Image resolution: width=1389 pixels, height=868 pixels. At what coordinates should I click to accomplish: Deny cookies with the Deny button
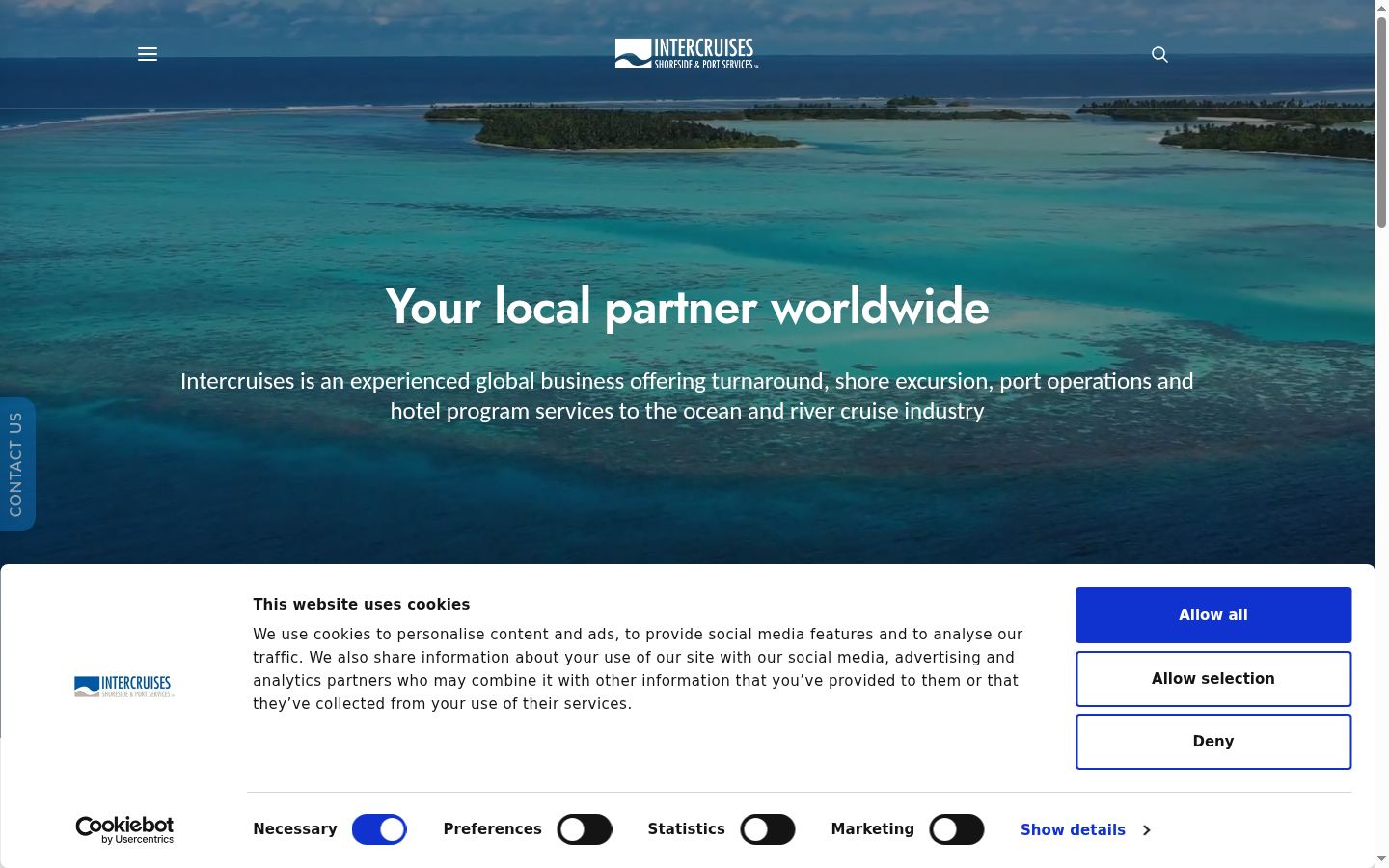[1213, 742]
